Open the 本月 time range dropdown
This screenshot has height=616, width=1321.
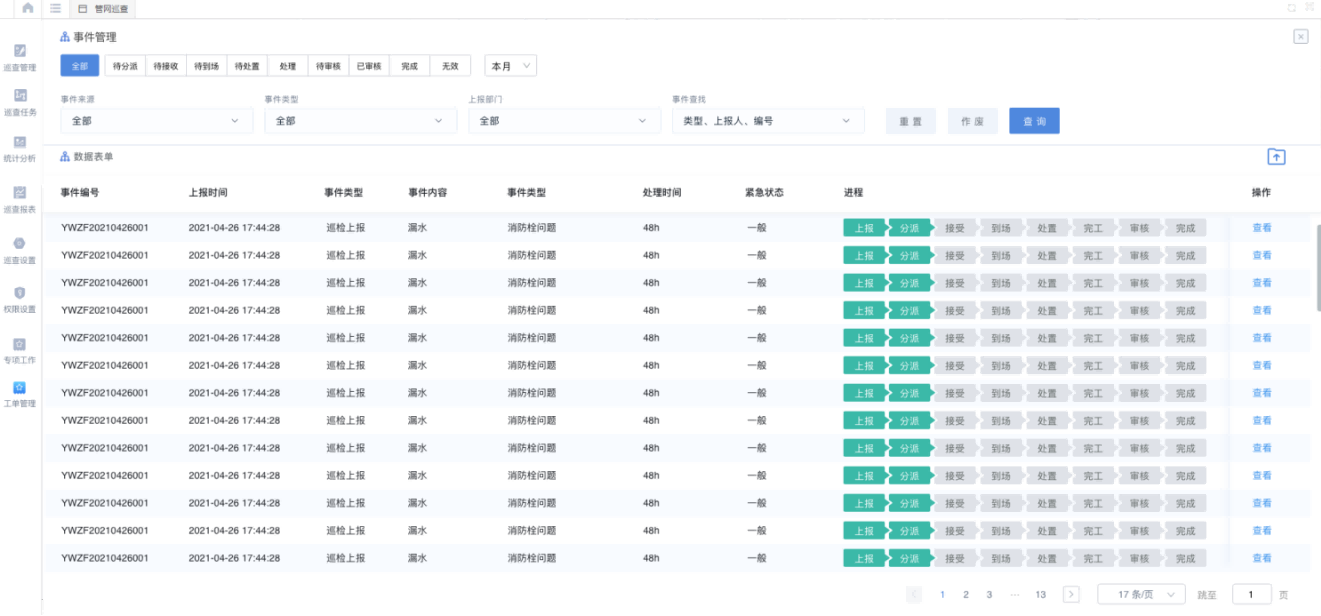[x=511, y=66]
